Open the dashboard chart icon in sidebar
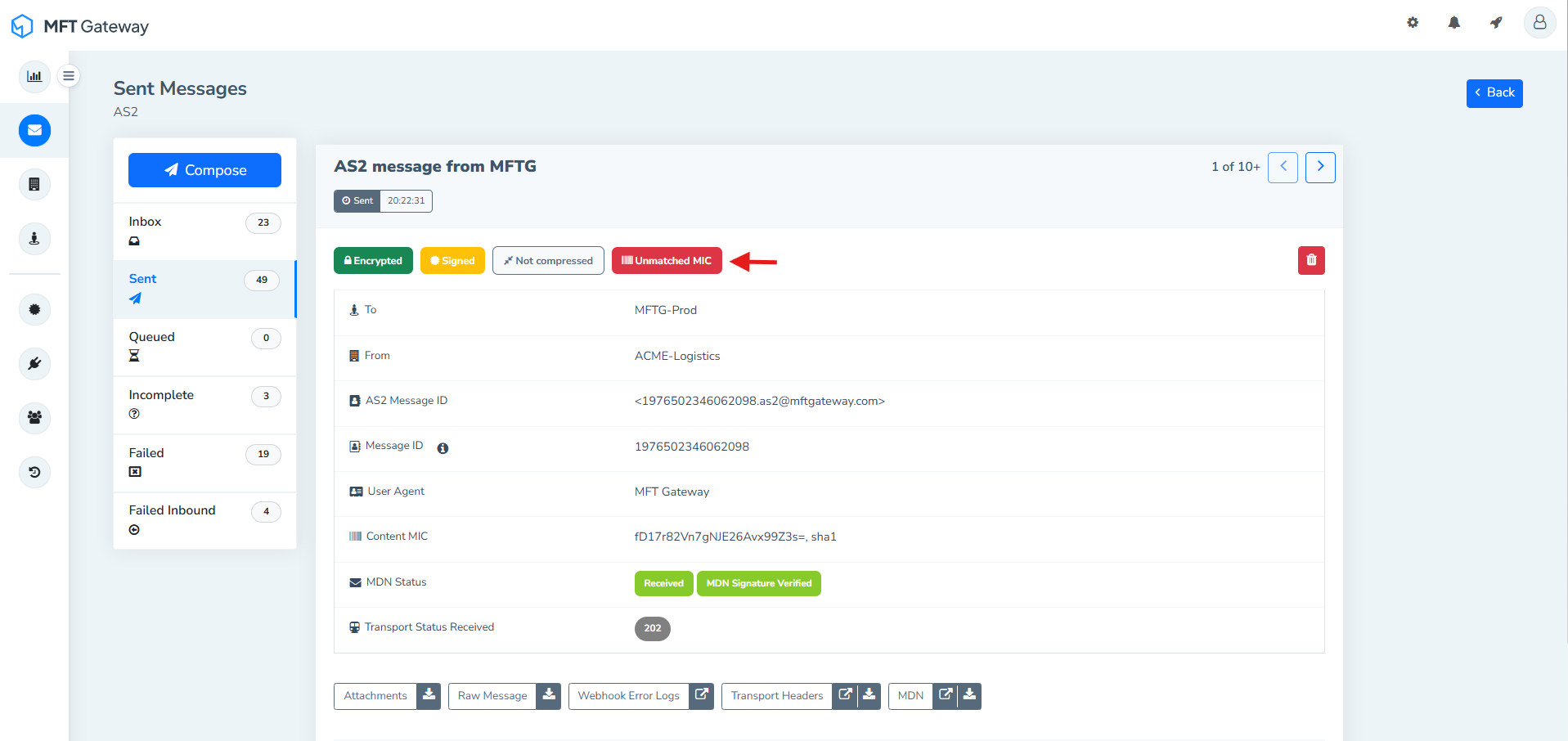 coord(34,76)
